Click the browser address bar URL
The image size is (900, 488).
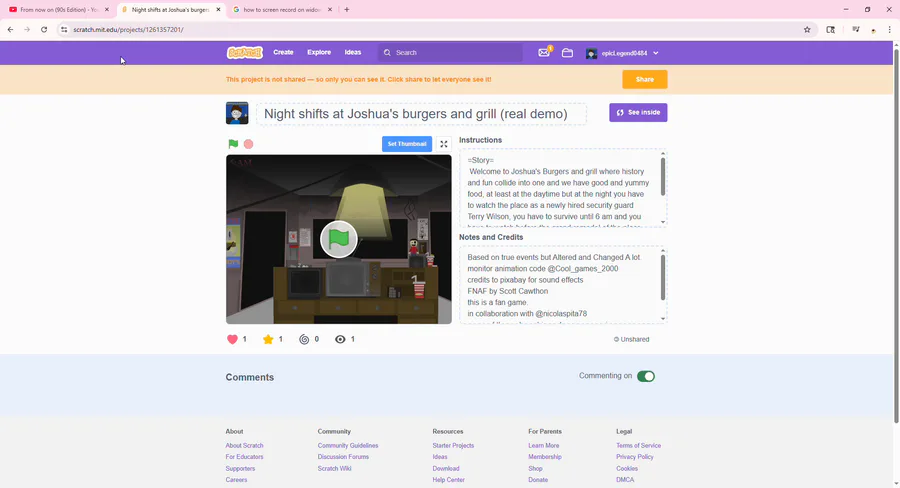(x=129, y=29)
